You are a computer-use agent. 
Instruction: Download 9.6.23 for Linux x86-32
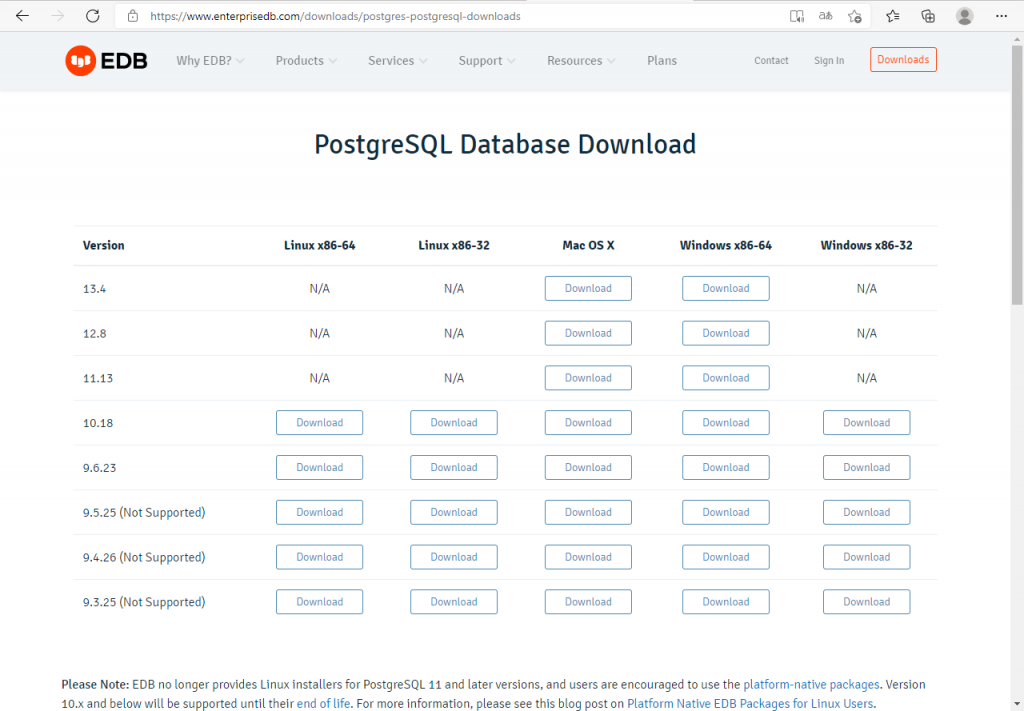click(454, 467)
